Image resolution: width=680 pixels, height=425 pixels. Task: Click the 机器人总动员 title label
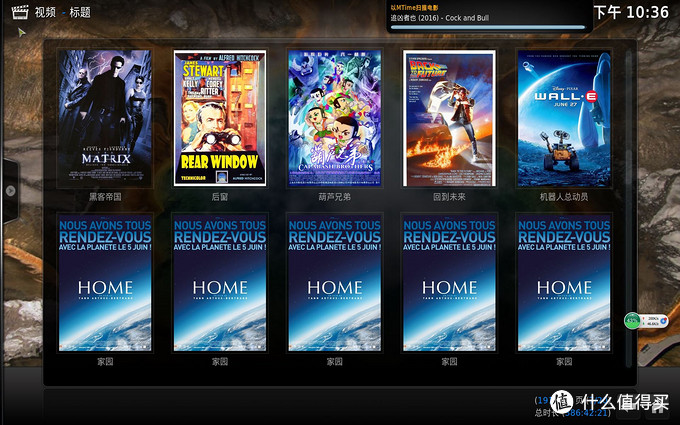tap(564, 197)
